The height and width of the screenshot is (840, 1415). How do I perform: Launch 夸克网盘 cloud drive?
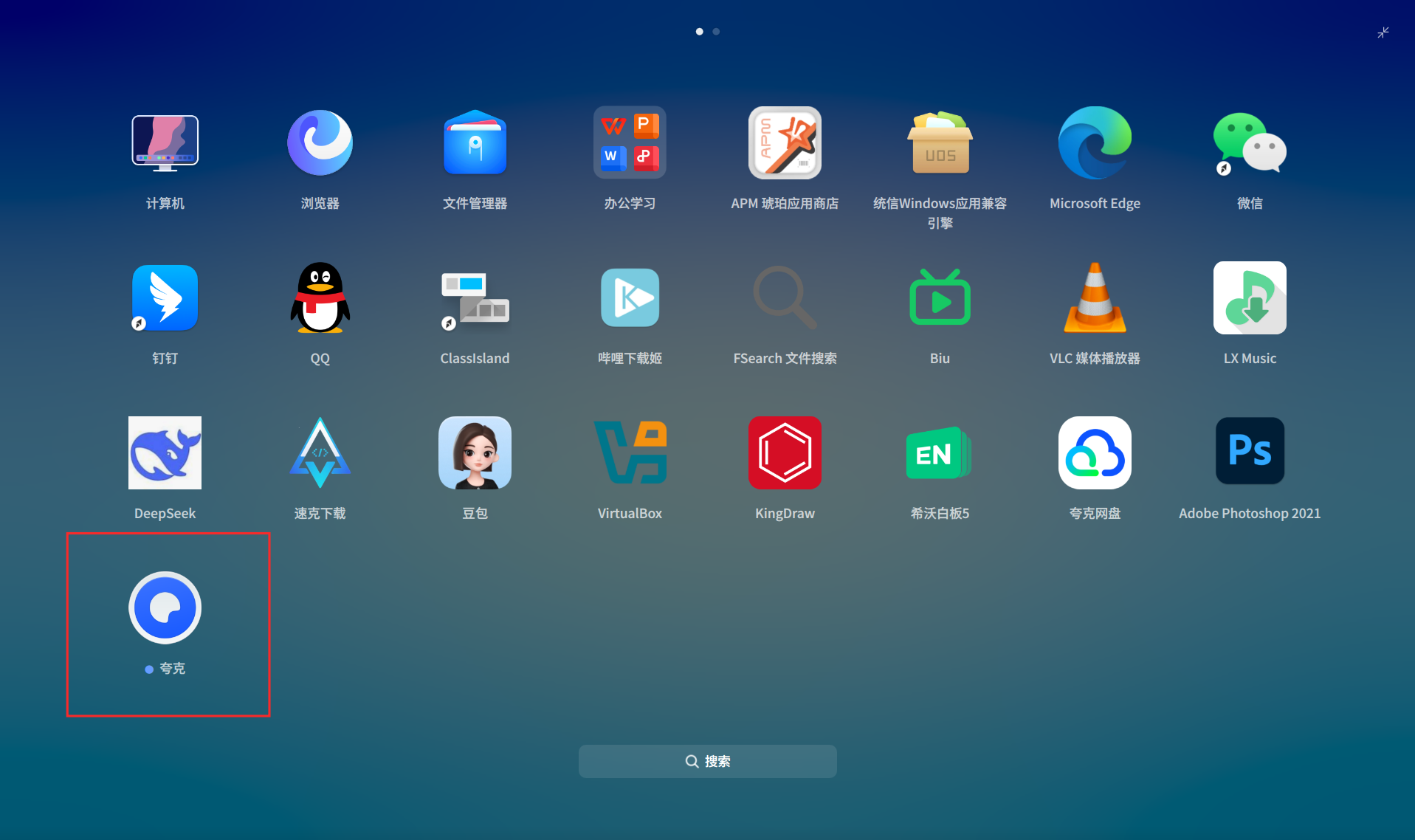click(1095, 453)
